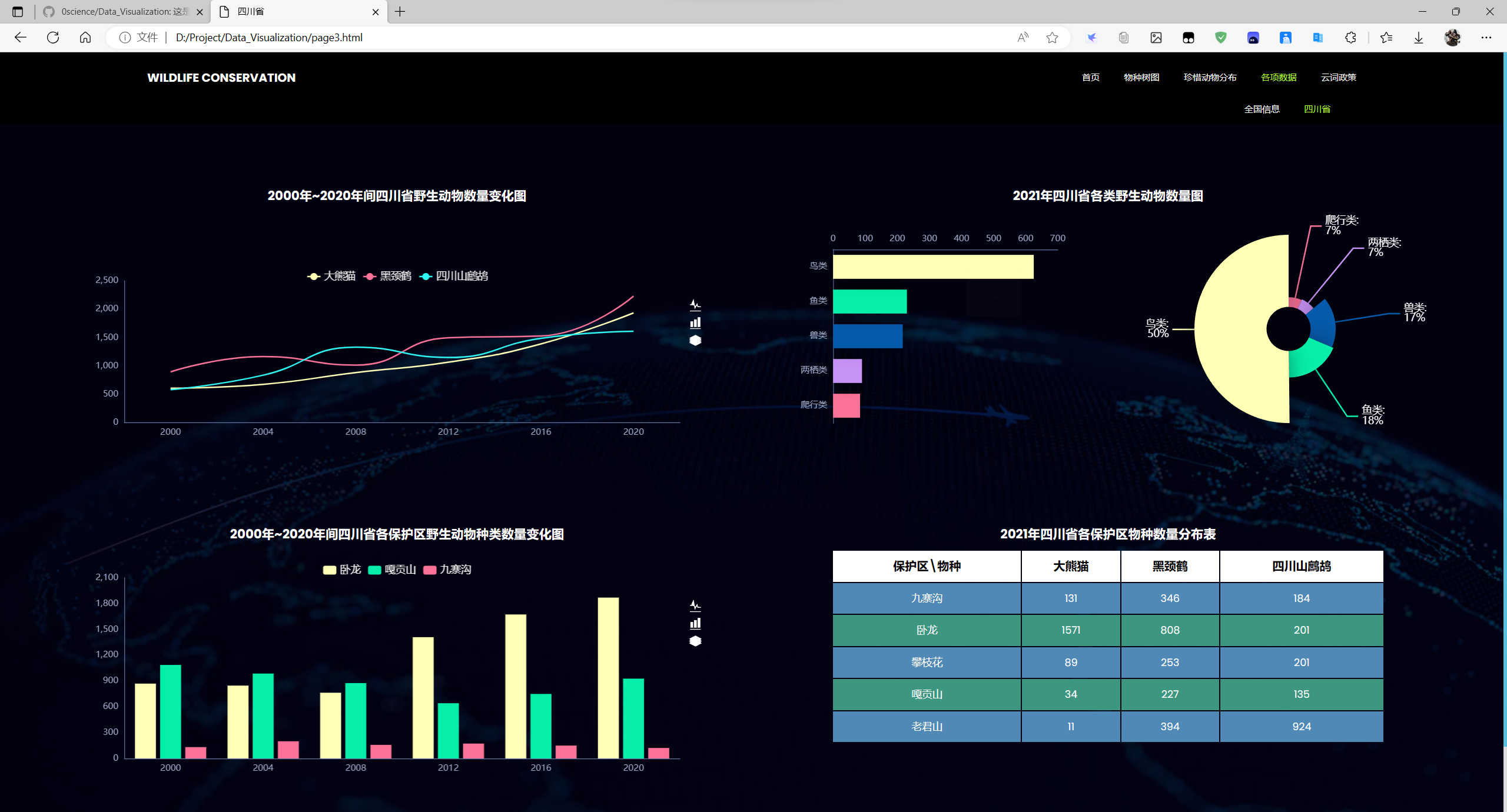Viewport: 1507px width, 812px height.
Task: Click the 两栖类 purple bar
Action: pos(847,371)
